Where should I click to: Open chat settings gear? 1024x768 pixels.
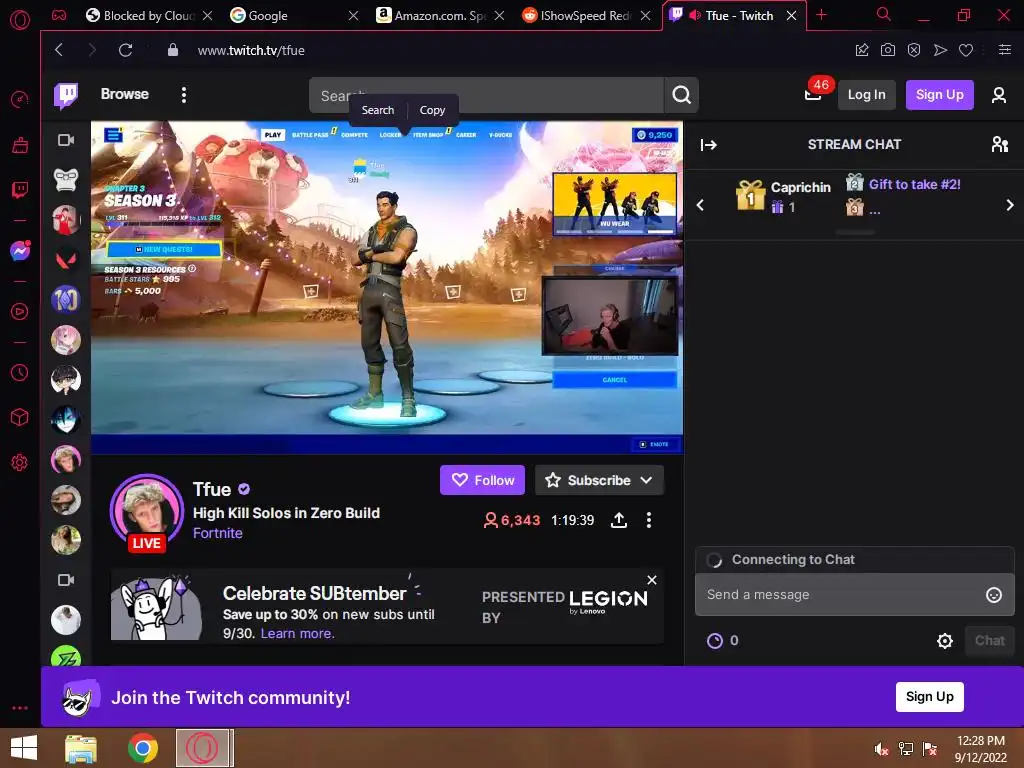(x=944, y=641)
